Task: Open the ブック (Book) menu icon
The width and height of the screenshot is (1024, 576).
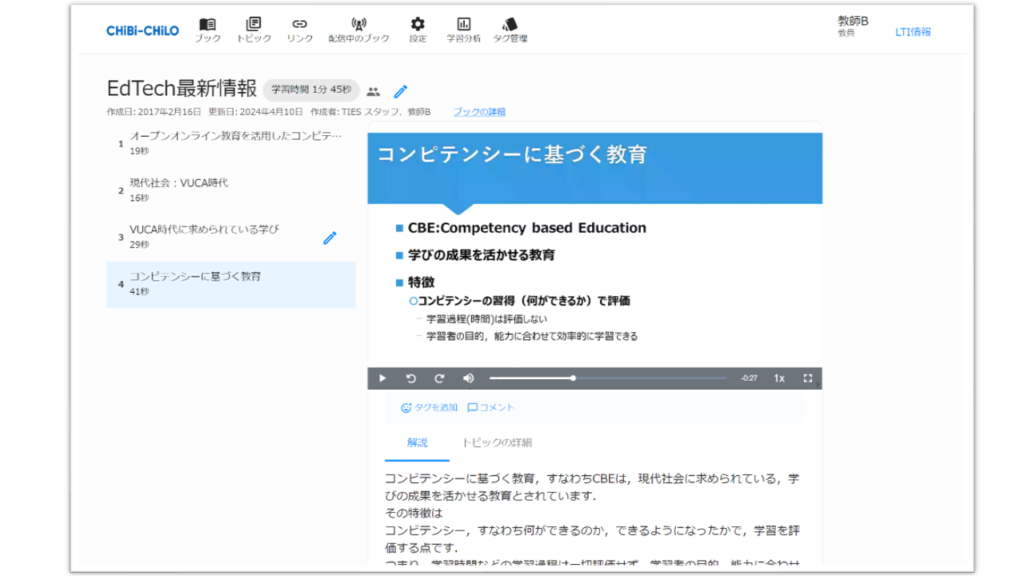Action: tap(207, 25)
